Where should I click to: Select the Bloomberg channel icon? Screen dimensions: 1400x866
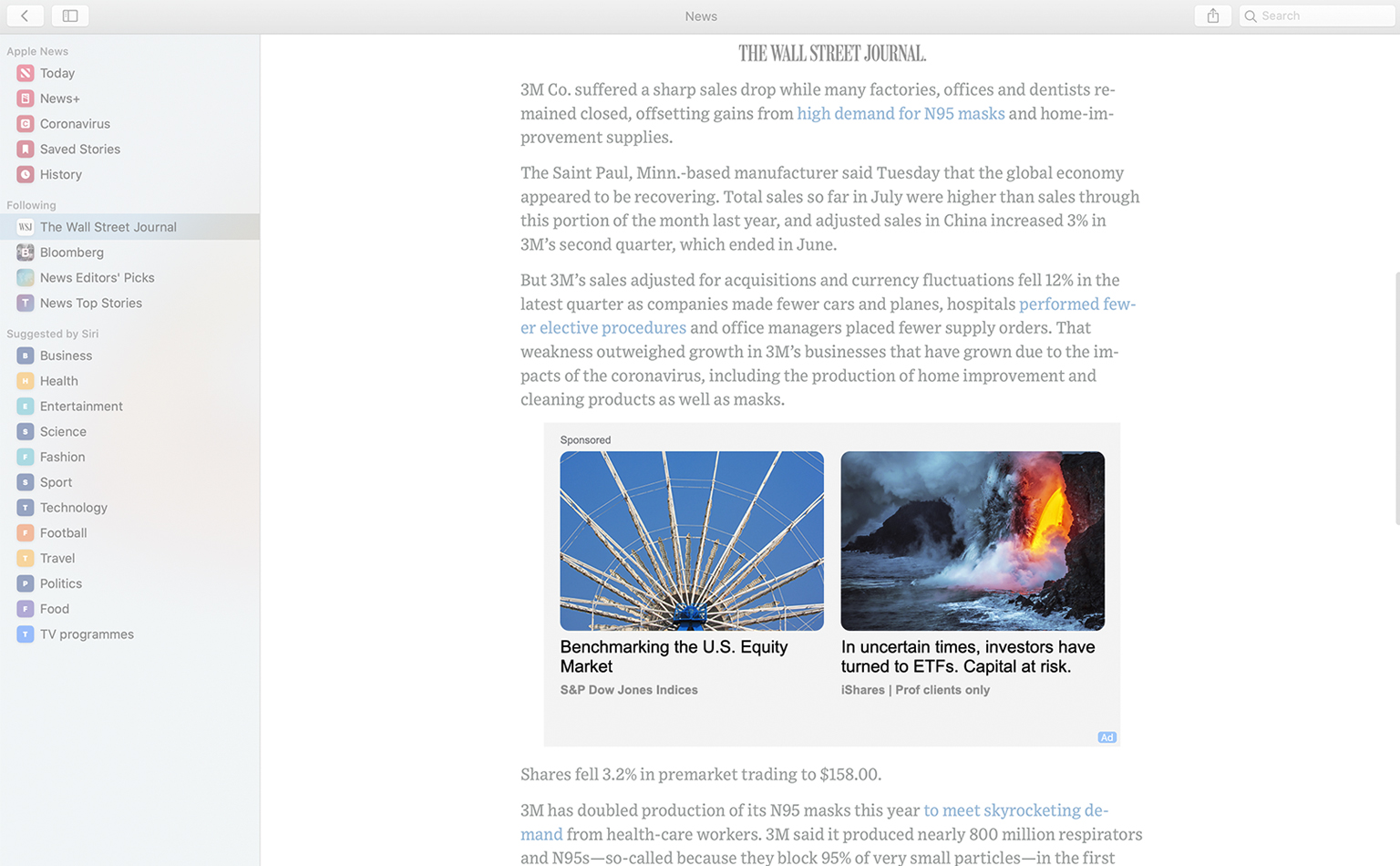point(26,253)
